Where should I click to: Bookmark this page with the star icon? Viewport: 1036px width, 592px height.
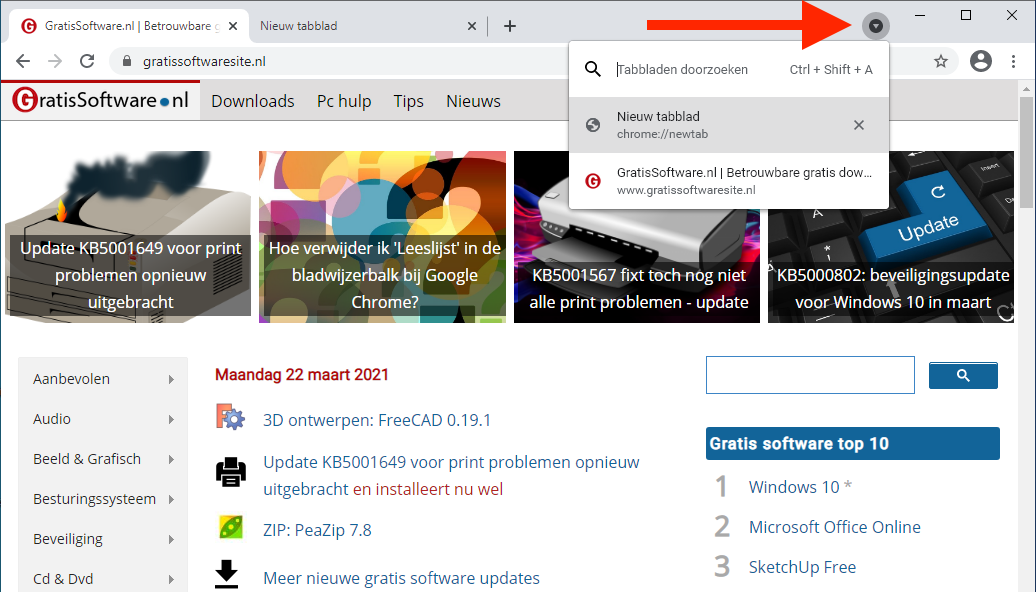tap(941, 62)
